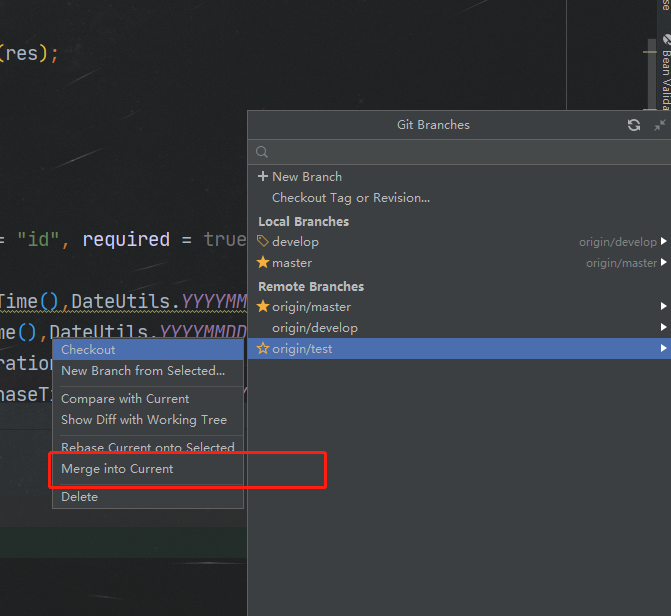
Task: Choose Delete from context menu
Action: pos(148,497)
